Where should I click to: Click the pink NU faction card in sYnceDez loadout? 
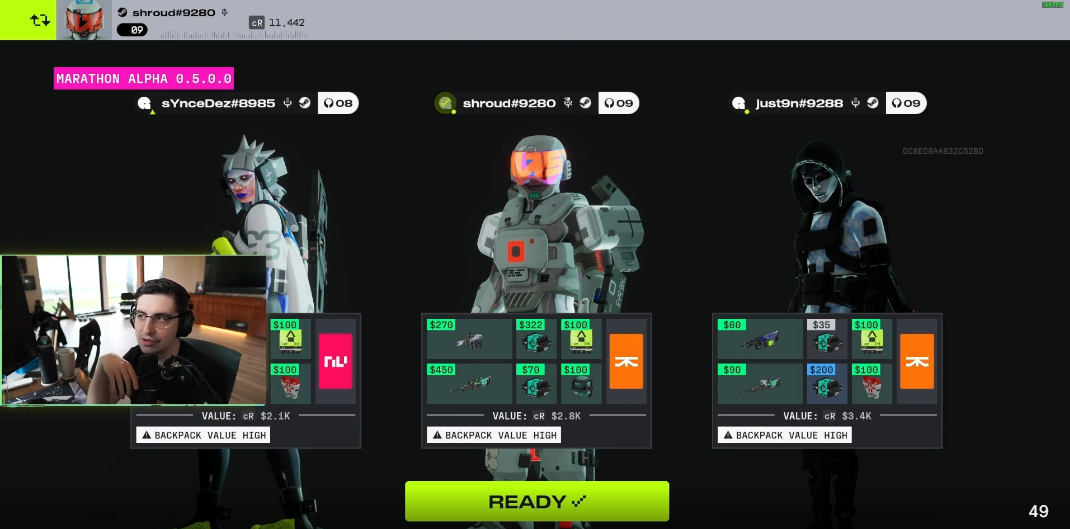[x=336, y=361]
